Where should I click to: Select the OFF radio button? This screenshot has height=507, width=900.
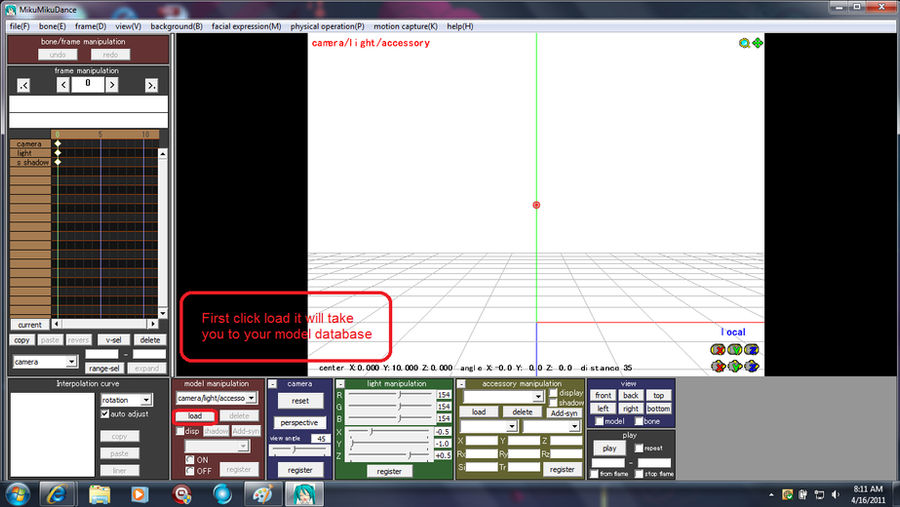pyautogui.click(x=189, y=471)
